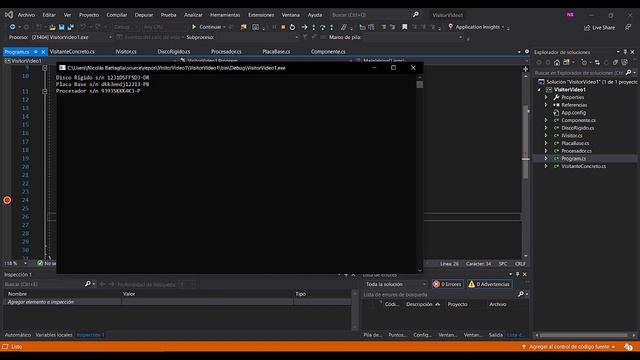Switch to the Componente.cs tab
This screenshot has height=360, width=640.
[x=328, y=52]
